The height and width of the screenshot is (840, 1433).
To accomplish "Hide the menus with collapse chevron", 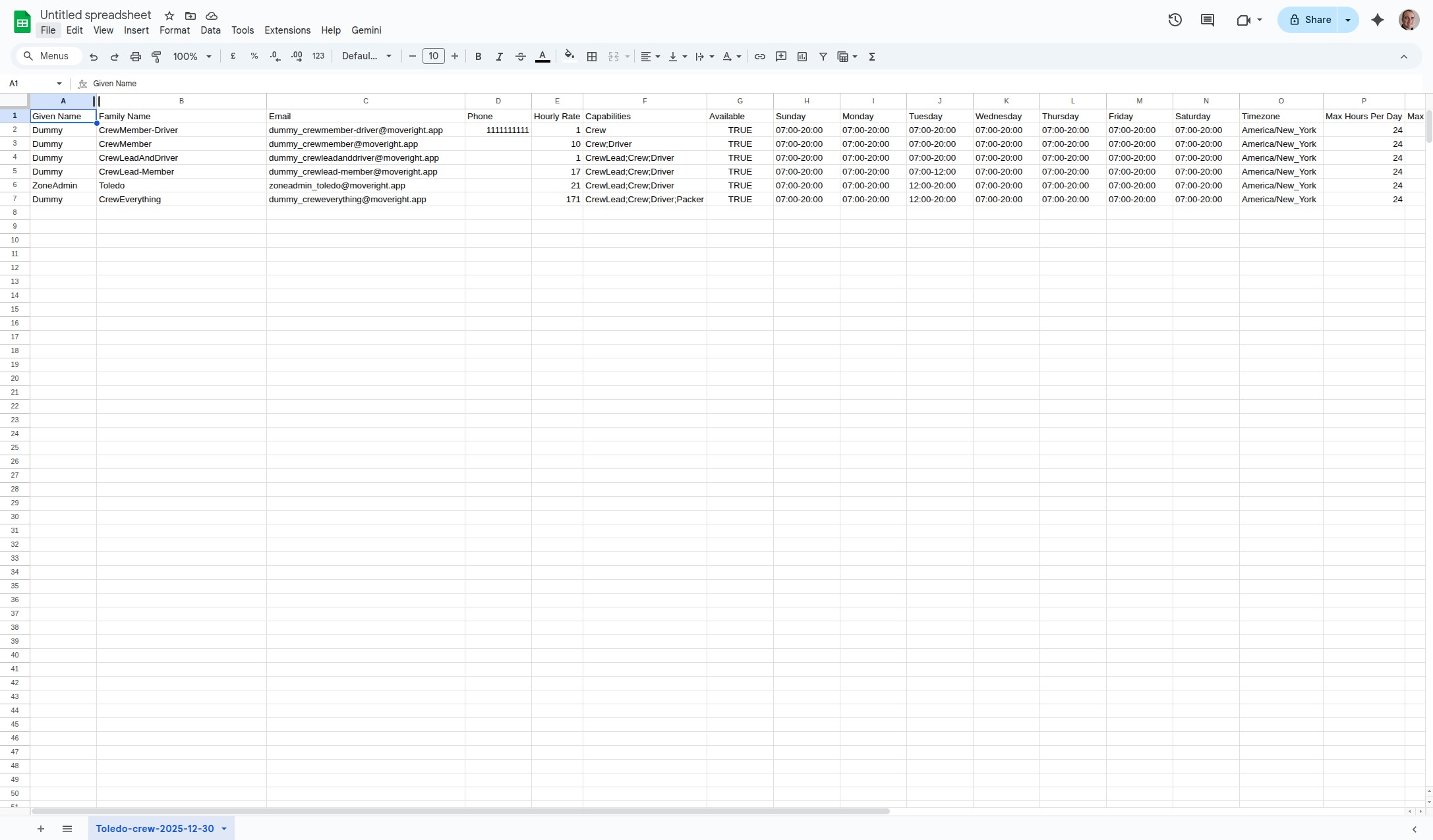I will (1404, 57).
